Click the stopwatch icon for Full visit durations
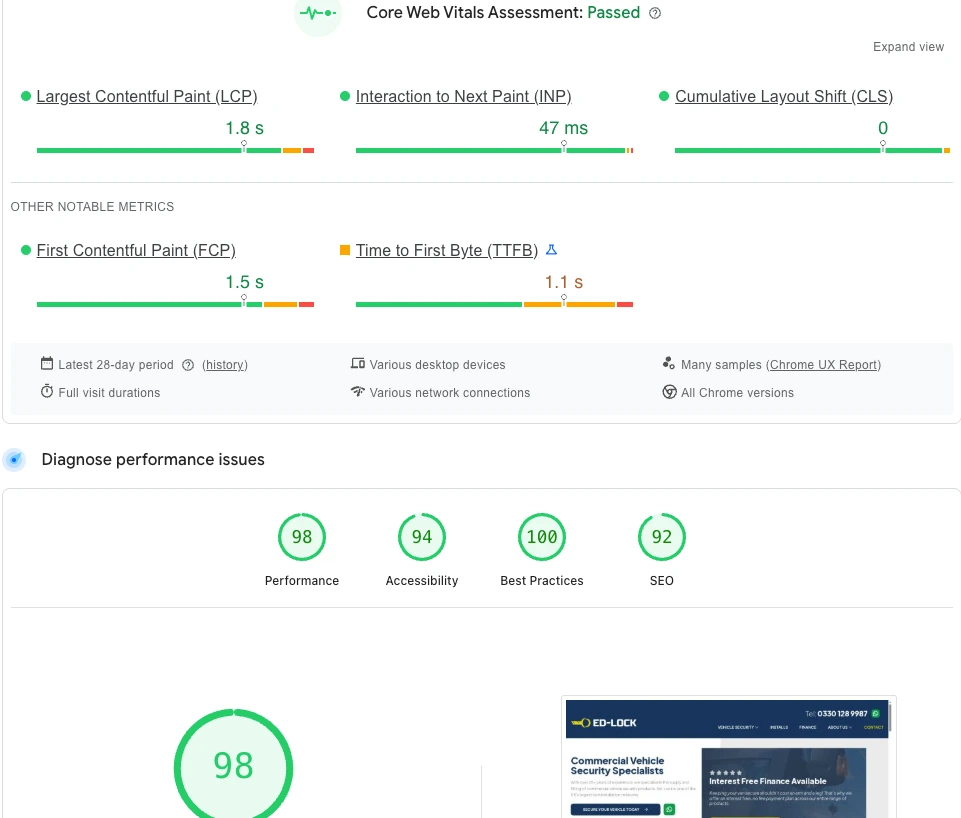The height and width of the screenshot is (818, 961). (x=47, y=392)
